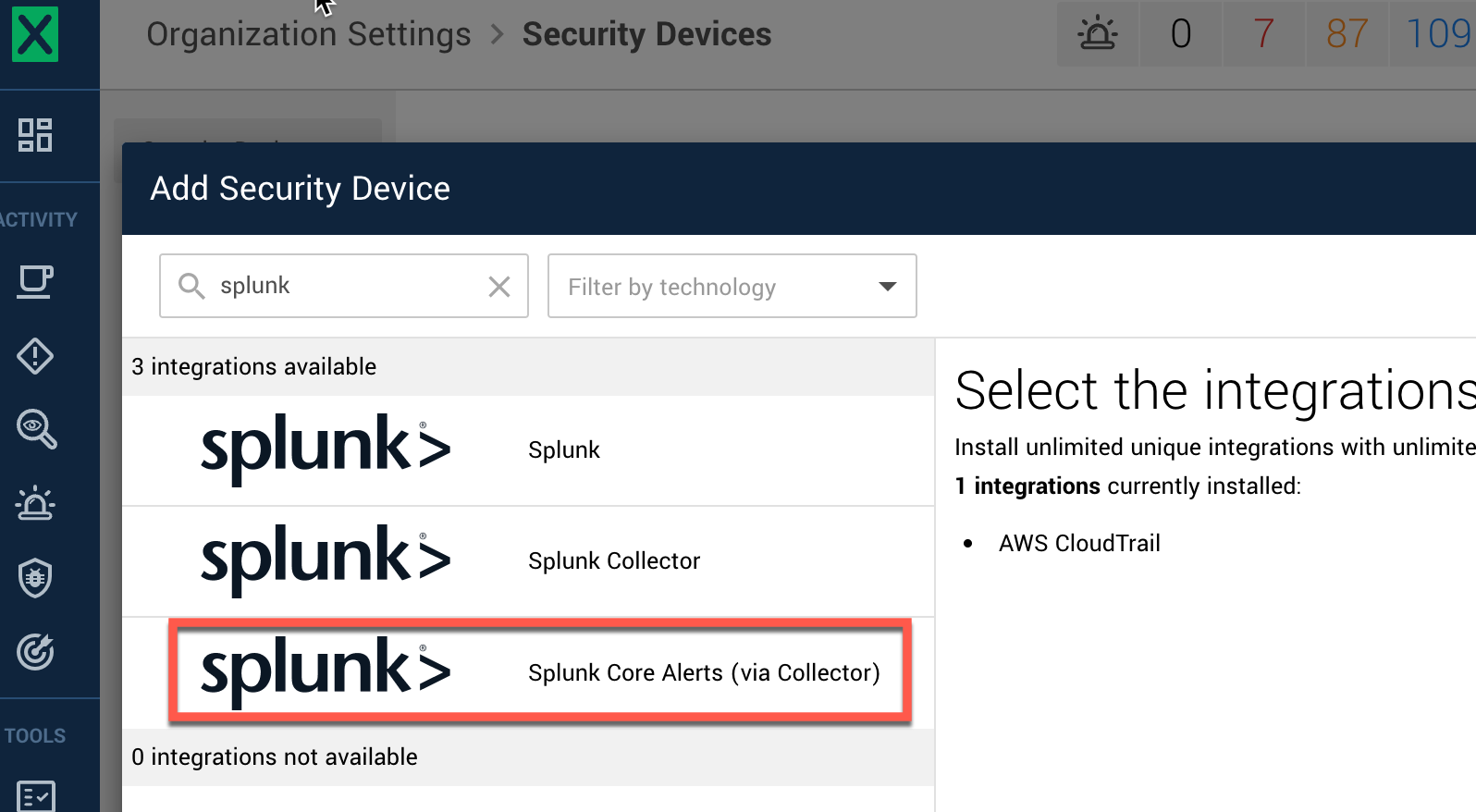Click the siren alert icon in header
Viewport: 1476px width, 812px height.
[1098, 34]
